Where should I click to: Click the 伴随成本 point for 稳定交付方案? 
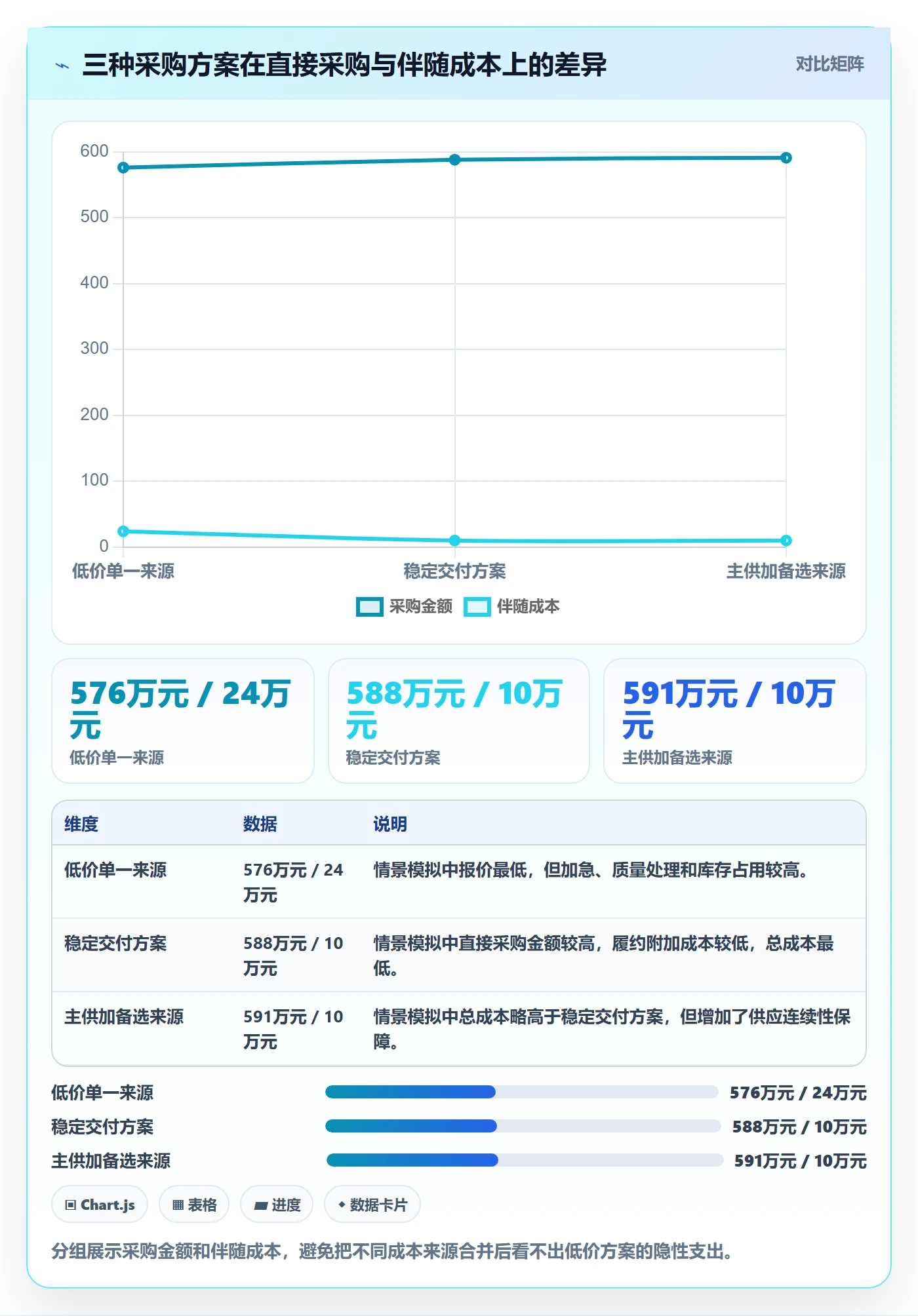(x=454, y=541)
